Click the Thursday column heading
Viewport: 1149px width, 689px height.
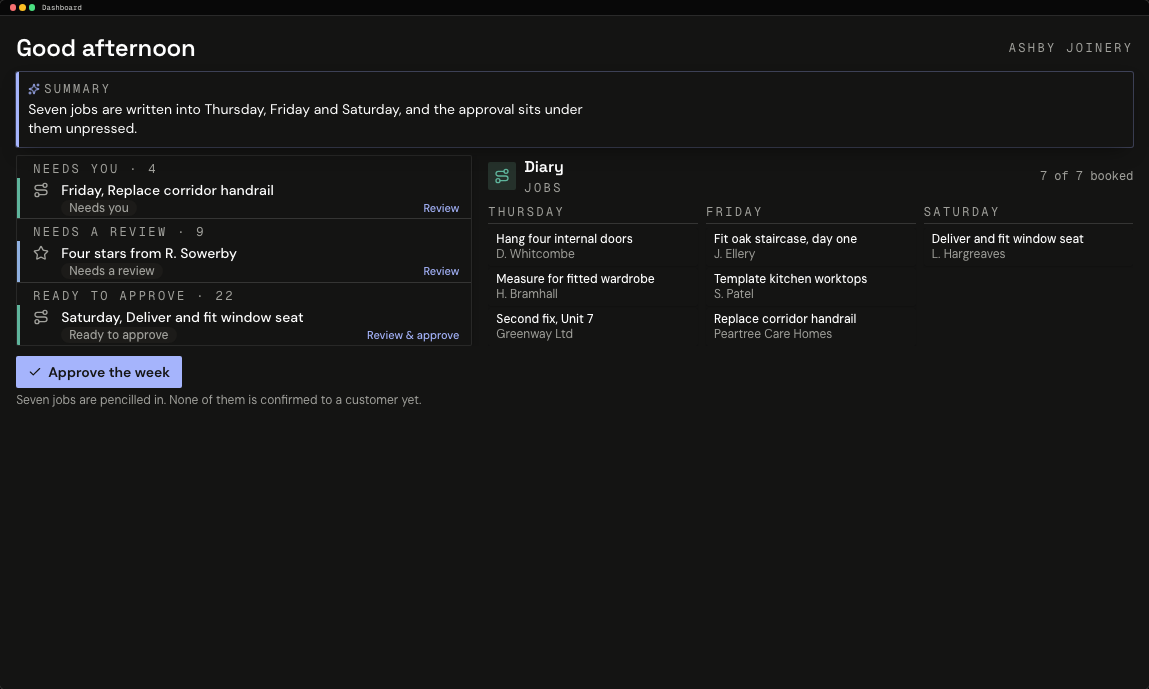(526, 212)
